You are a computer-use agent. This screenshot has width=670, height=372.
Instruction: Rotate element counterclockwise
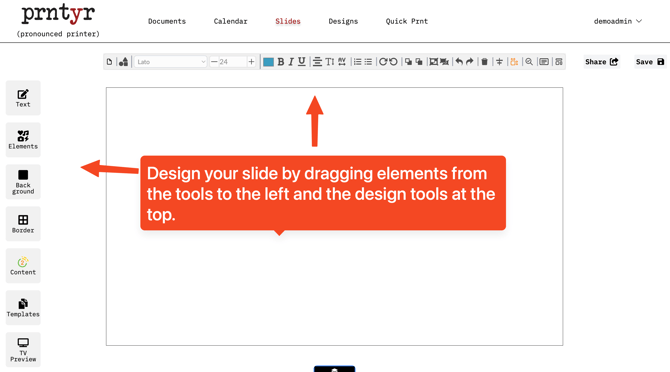(394, 62)
